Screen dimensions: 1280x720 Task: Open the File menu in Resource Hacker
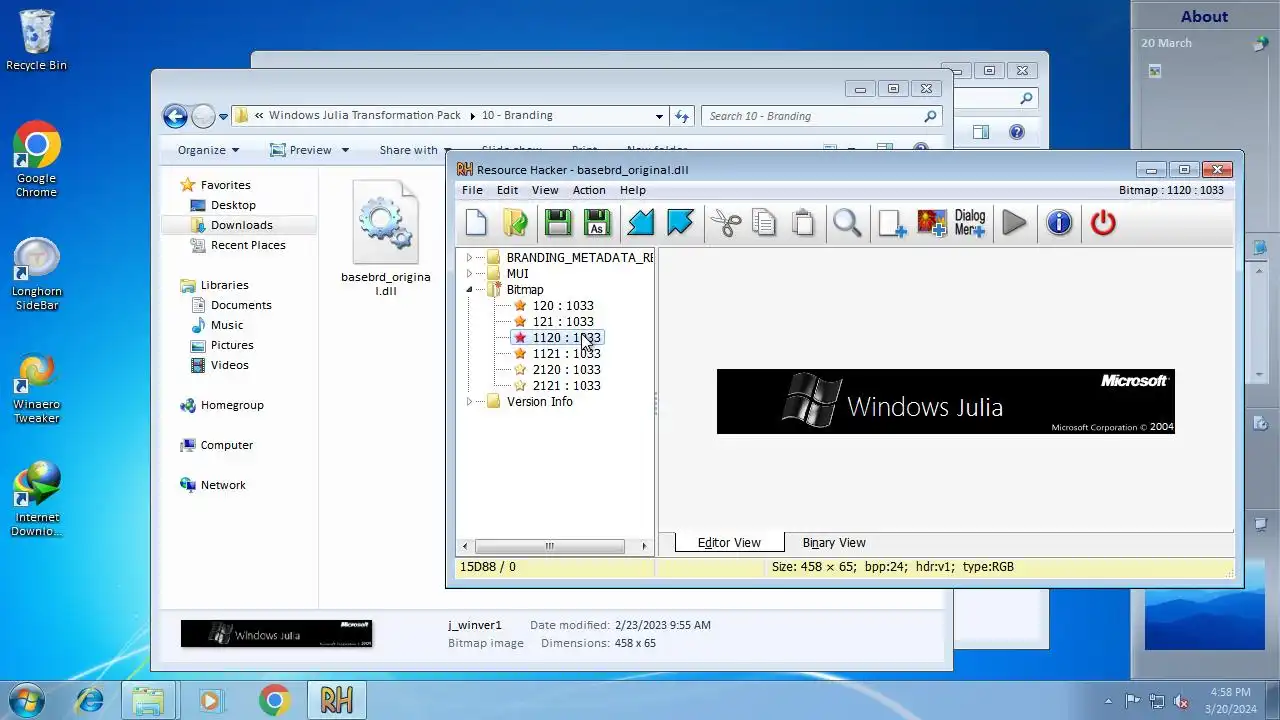pyautogui.click(x=472, y=190)
